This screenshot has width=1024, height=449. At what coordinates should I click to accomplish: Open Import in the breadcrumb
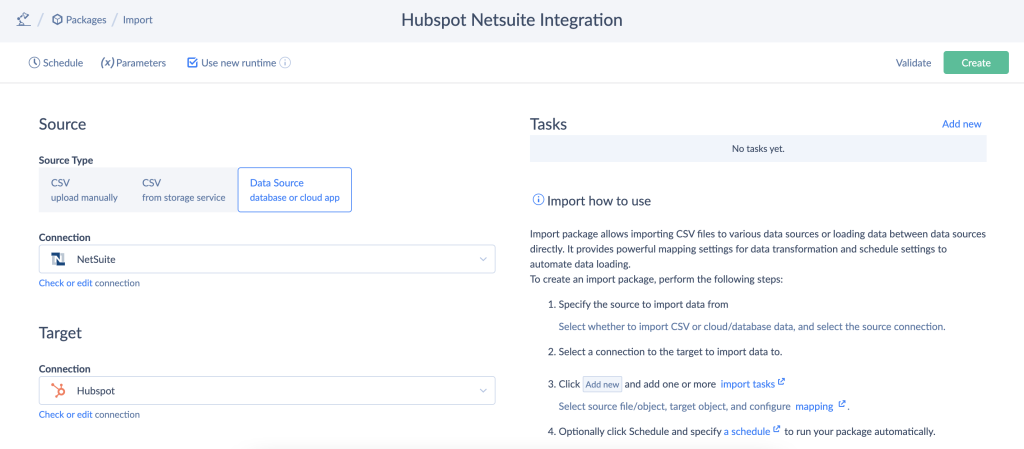click(x=138, y=20)
